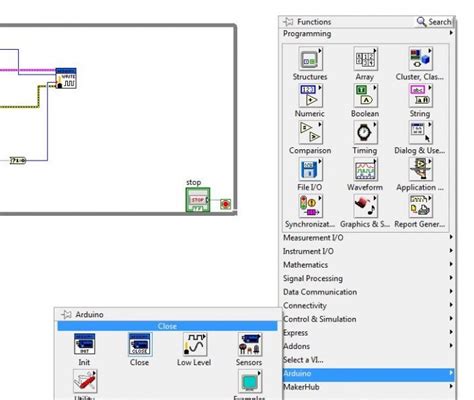Pin the Arduino palette with thumbtack

tap(66, 314)
